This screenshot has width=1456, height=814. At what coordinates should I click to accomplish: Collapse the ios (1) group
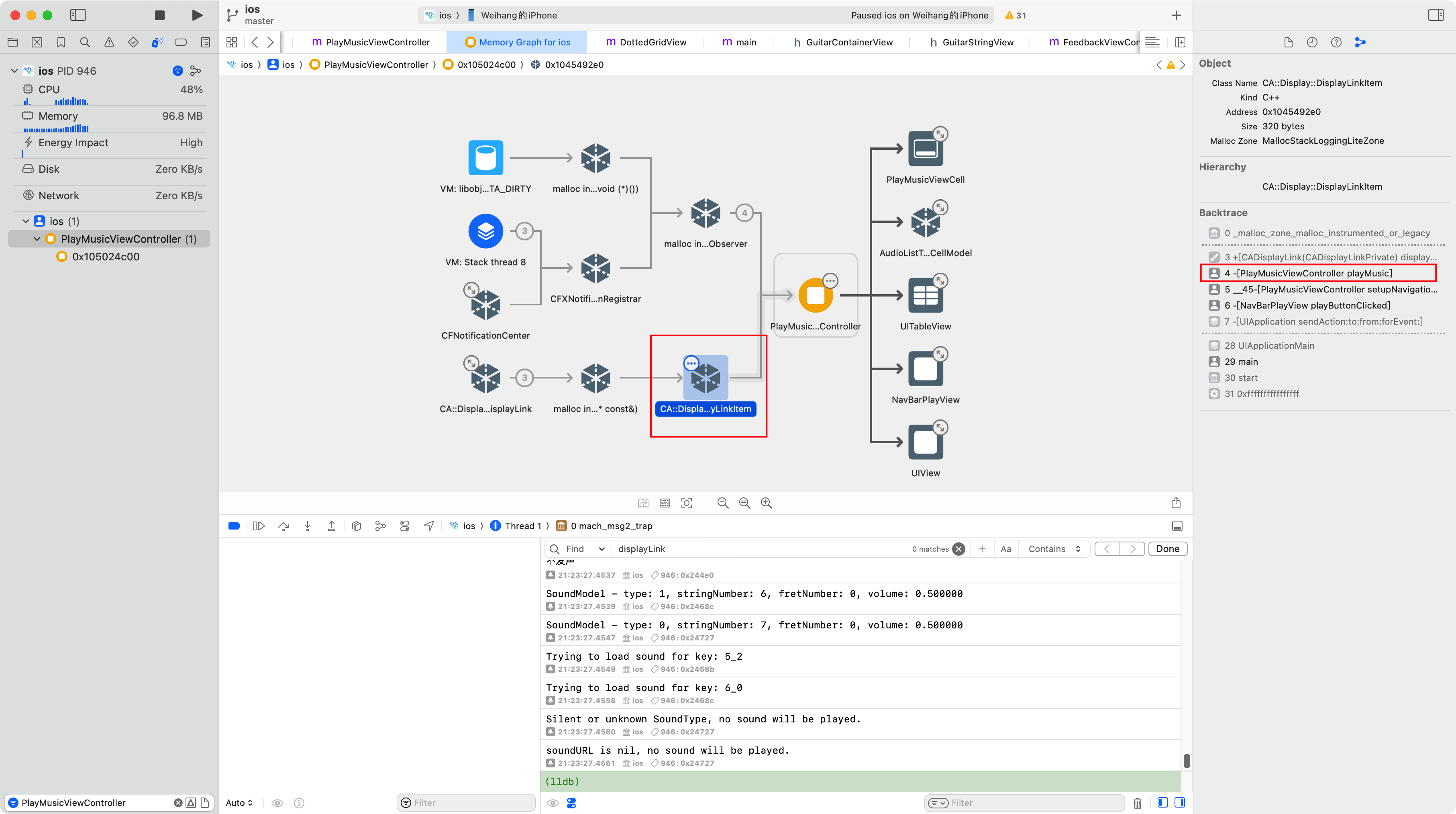point(25,221)
